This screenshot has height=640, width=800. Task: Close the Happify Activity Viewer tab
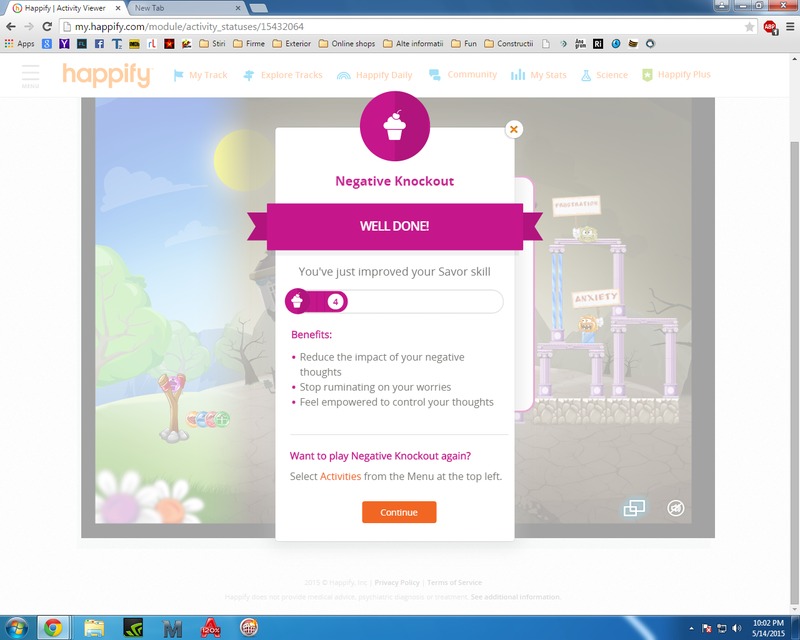(x=118, y=8)
